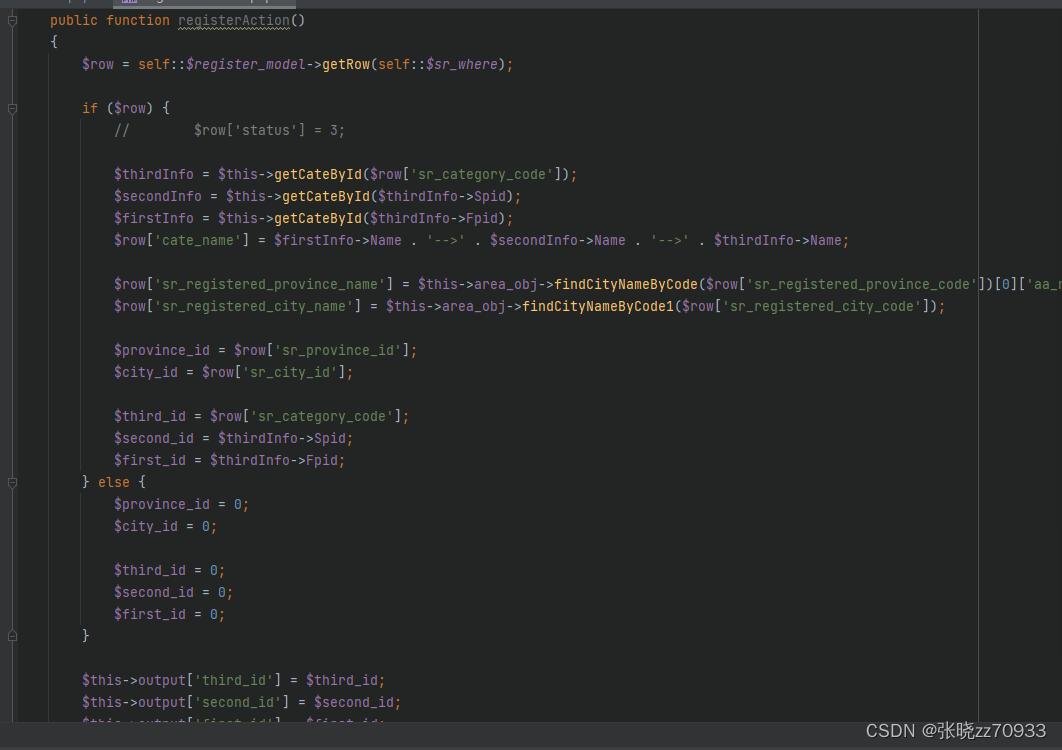This screenshot has width=1062, height=750.
Task: Click 'sr_province_id' string key
Action: 338,350
